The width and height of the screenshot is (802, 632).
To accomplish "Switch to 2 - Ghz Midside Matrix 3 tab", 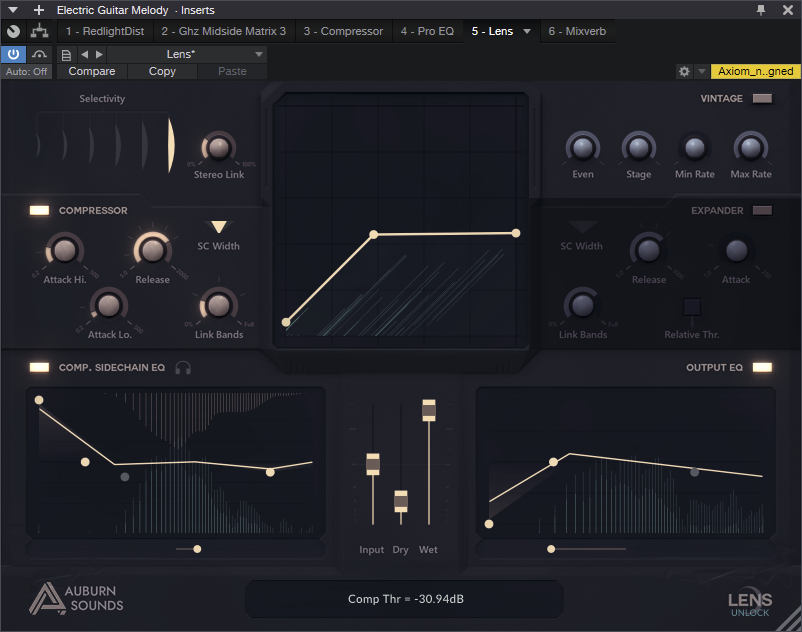I will tap(224, 31).
